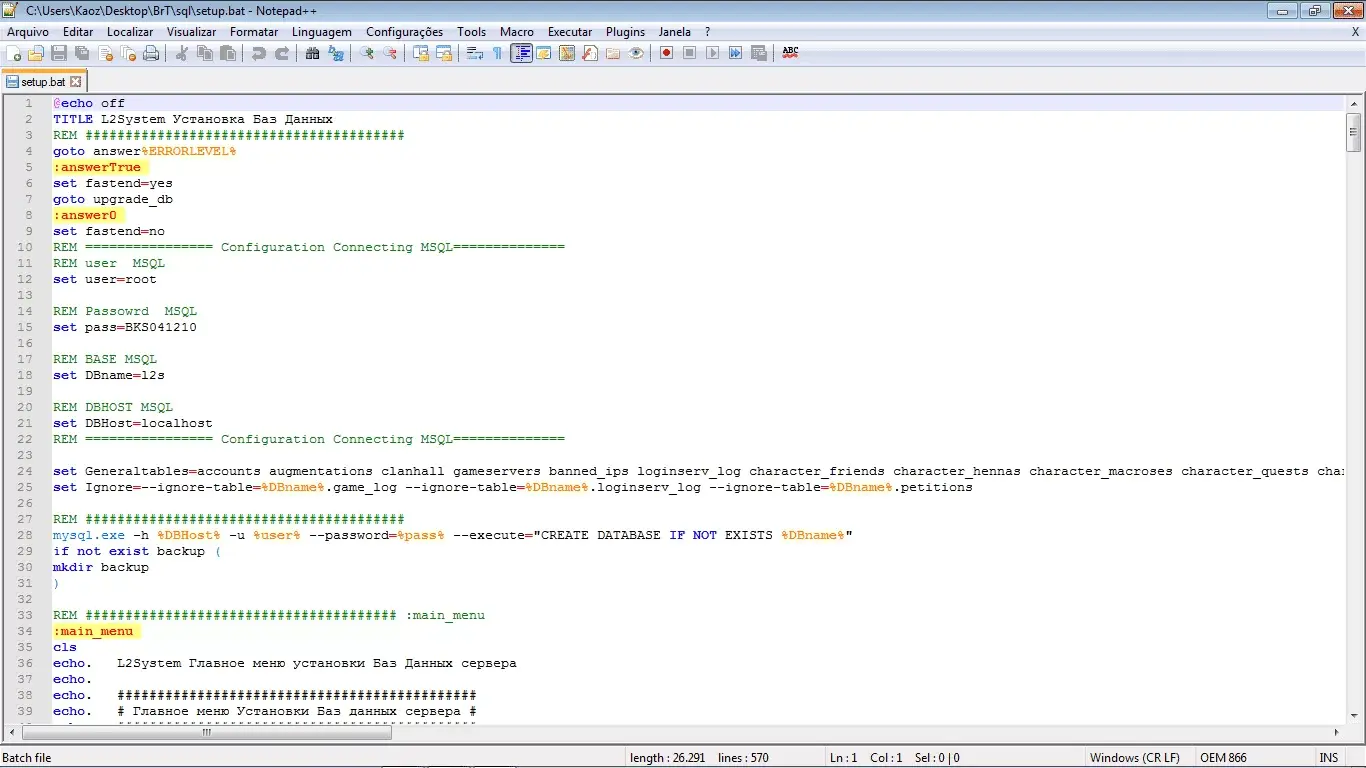Viewport: 1366px width, 768px height.
Task: Click the Print toolbar icon
Action: pos(151,53)
